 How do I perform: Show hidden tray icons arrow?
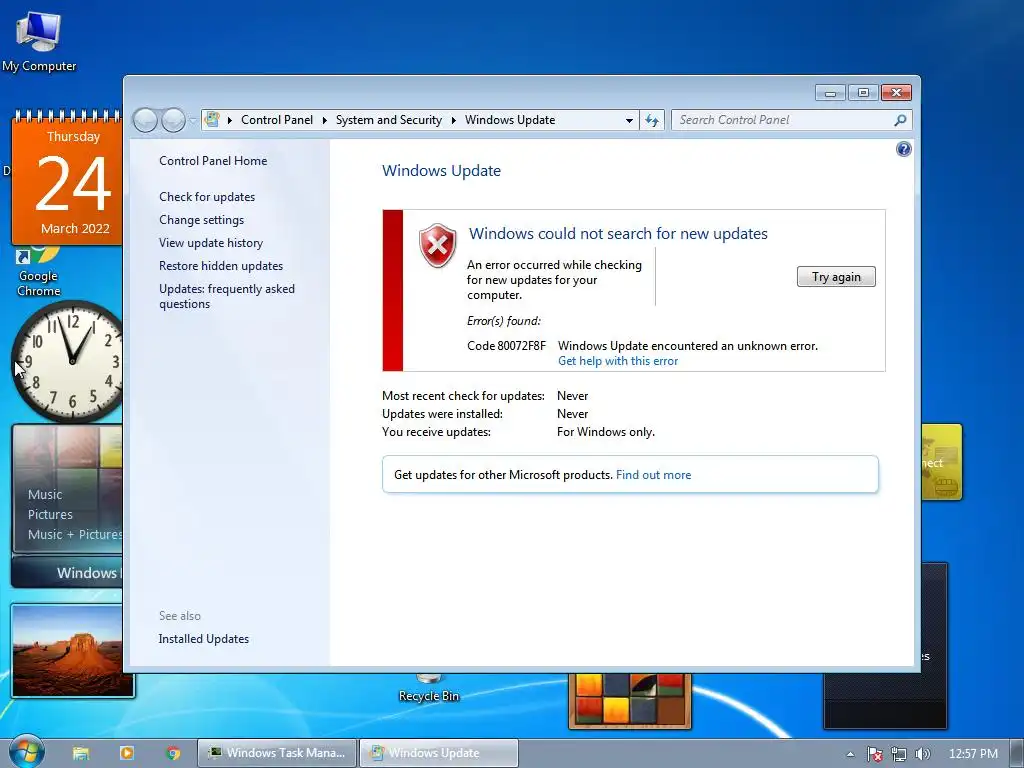[x=850, y=754]
